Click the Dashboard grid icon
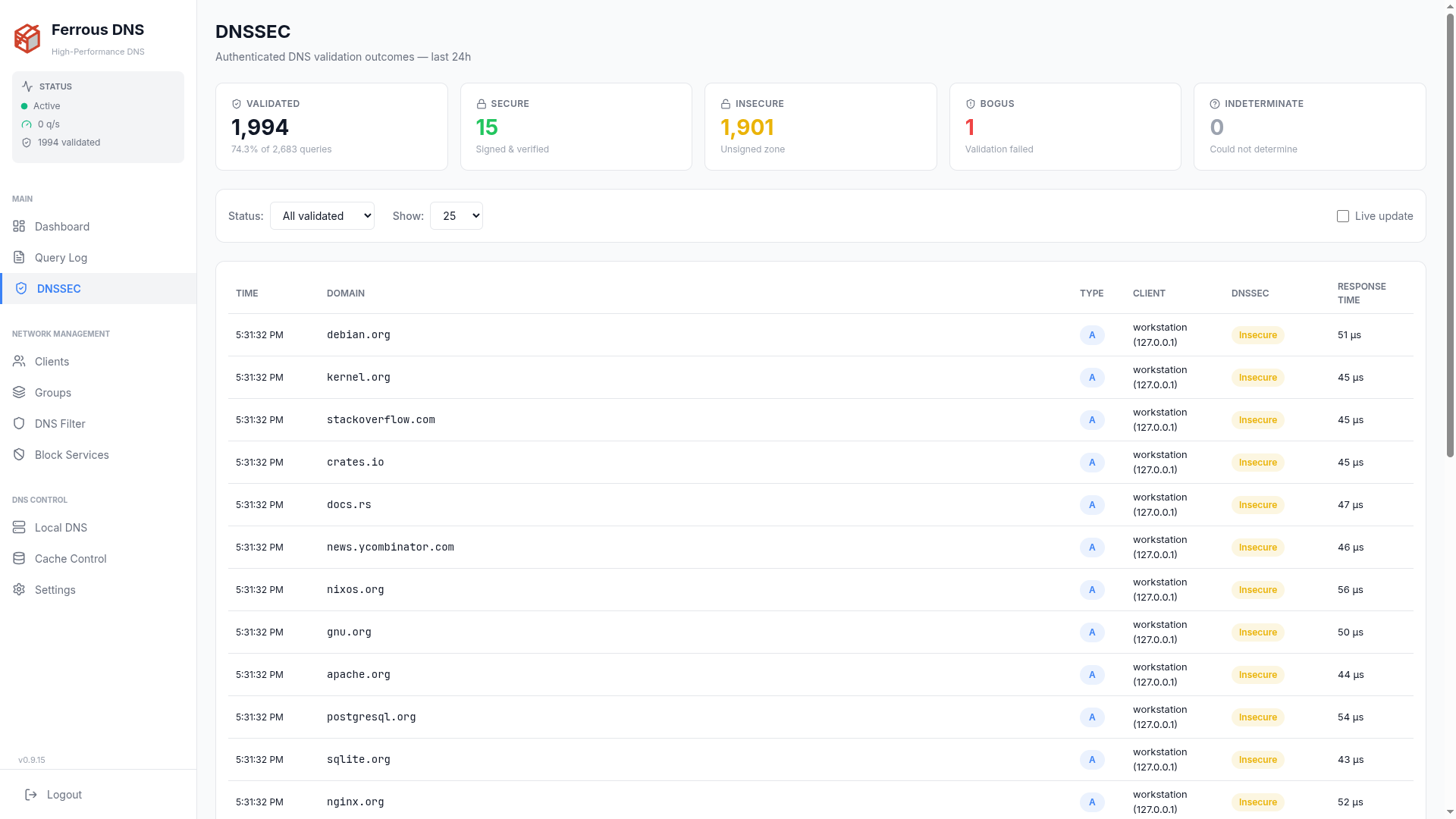The height and width of the screenshot is (819, 1456). coord(19,227)
